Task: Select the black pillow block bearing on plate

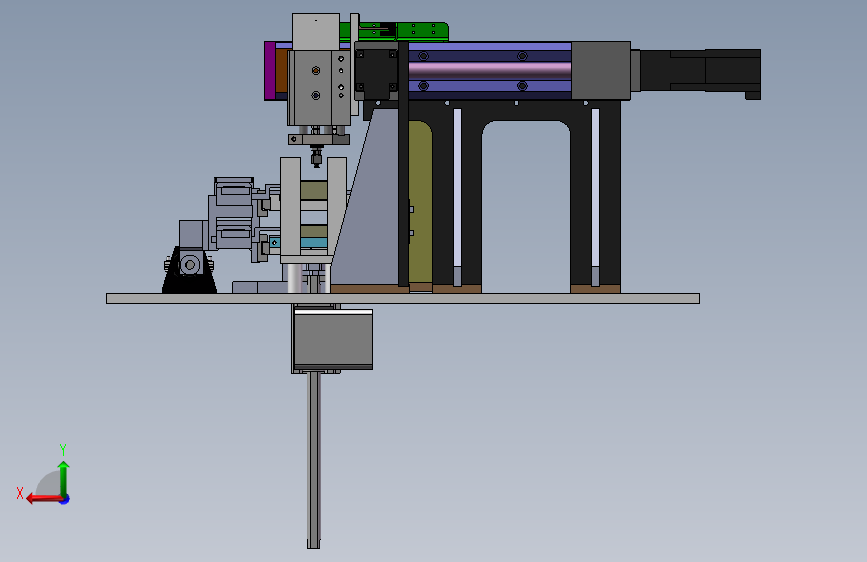Action: 189,270
